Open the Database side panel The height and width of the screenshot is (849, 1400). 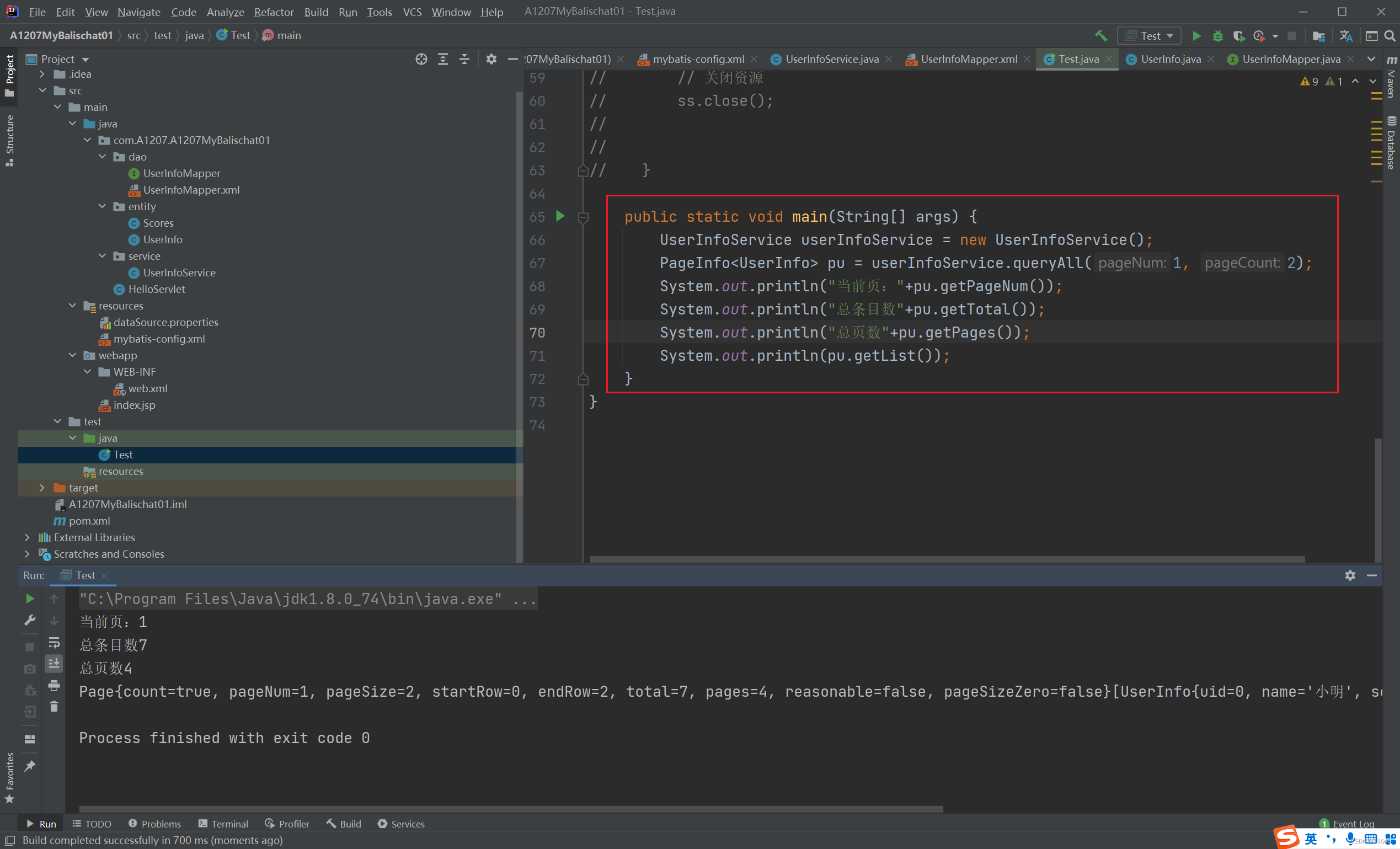1391,142
